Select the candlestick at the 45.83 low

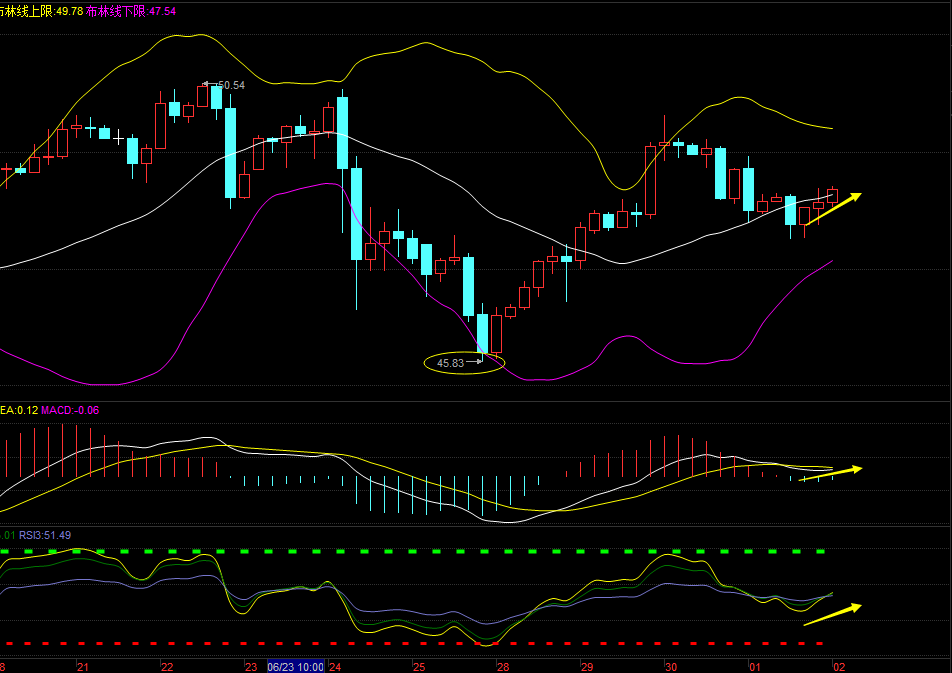483,333
